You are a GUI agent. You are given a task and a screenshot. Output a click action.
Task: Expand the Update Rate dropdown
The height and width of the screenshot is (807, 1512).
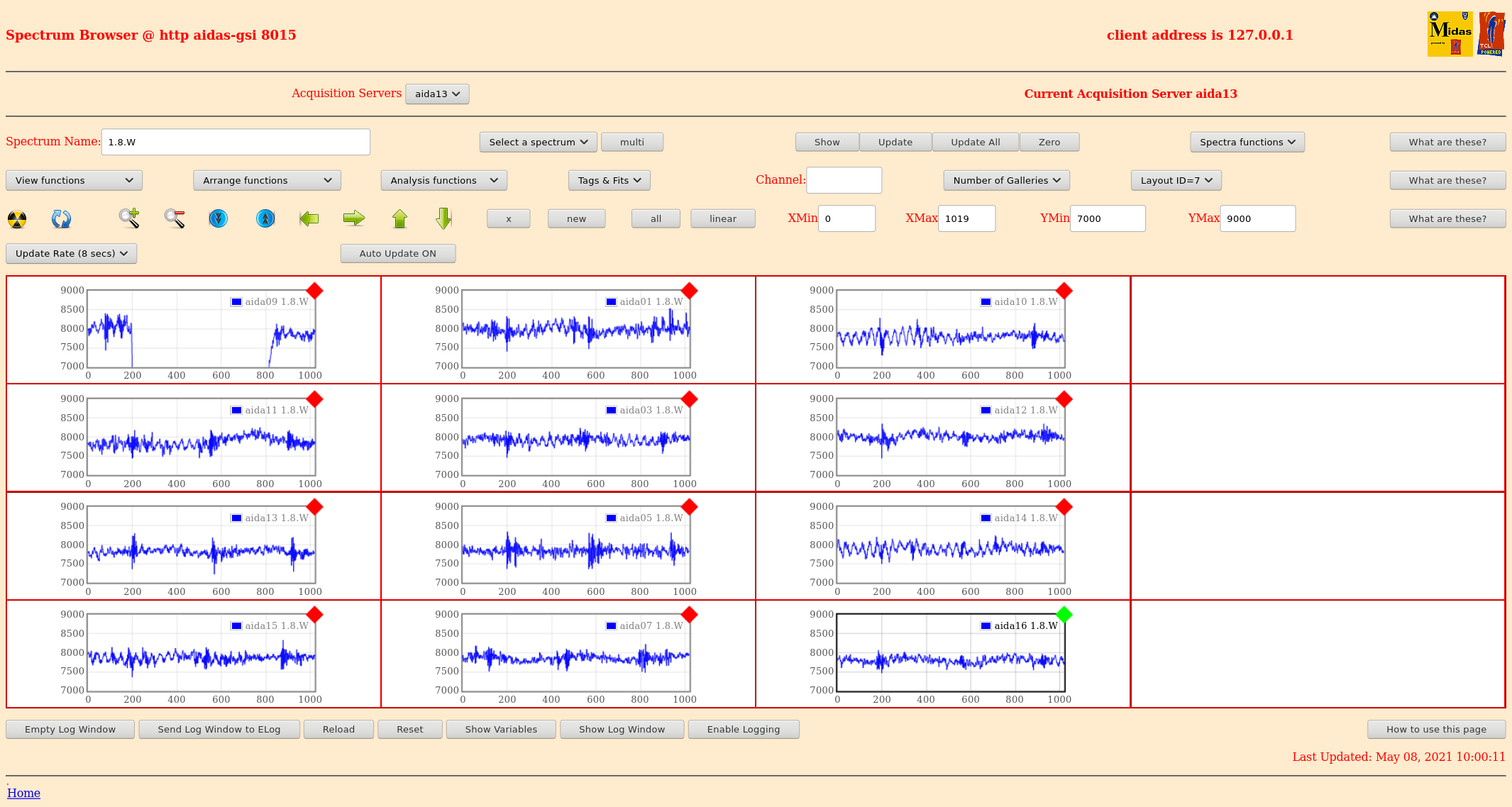pyautogui.click(x=71, y=253)
